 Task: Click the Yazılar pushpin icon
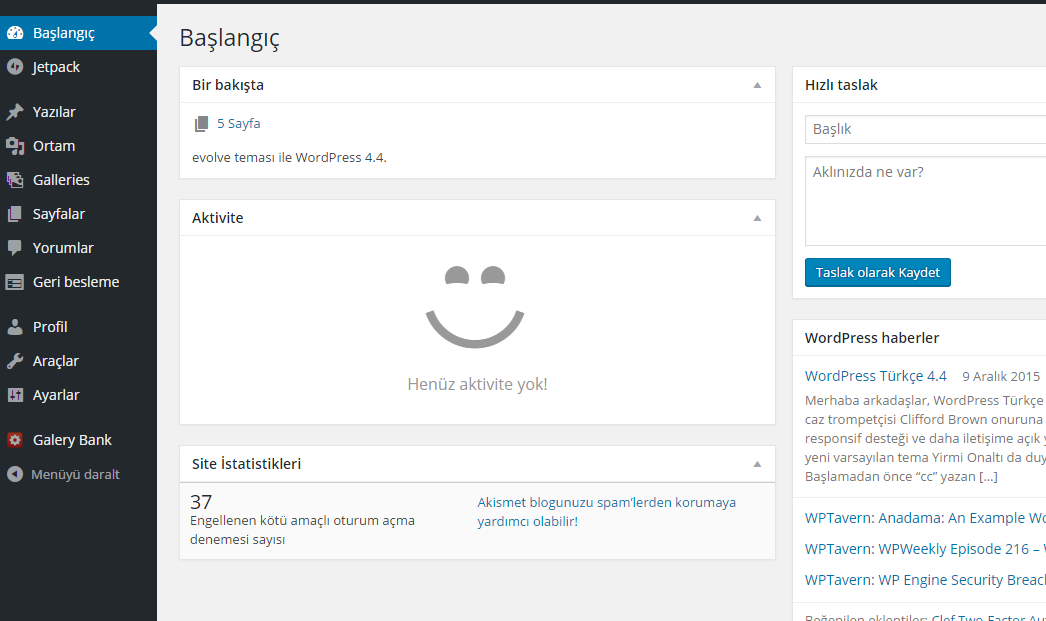tap(15, 111)
